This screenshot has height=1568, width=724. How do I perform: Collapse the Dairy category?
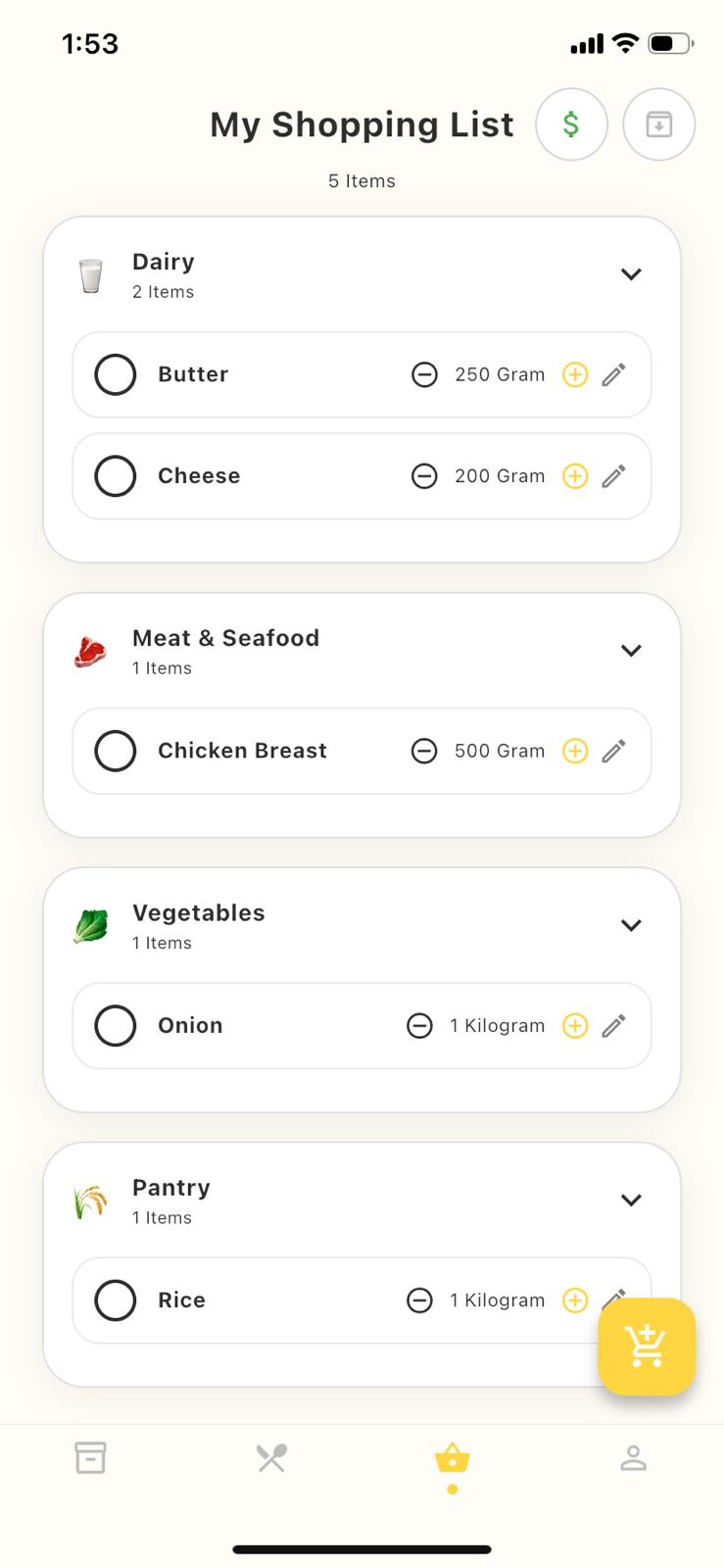tap(631, 274)
